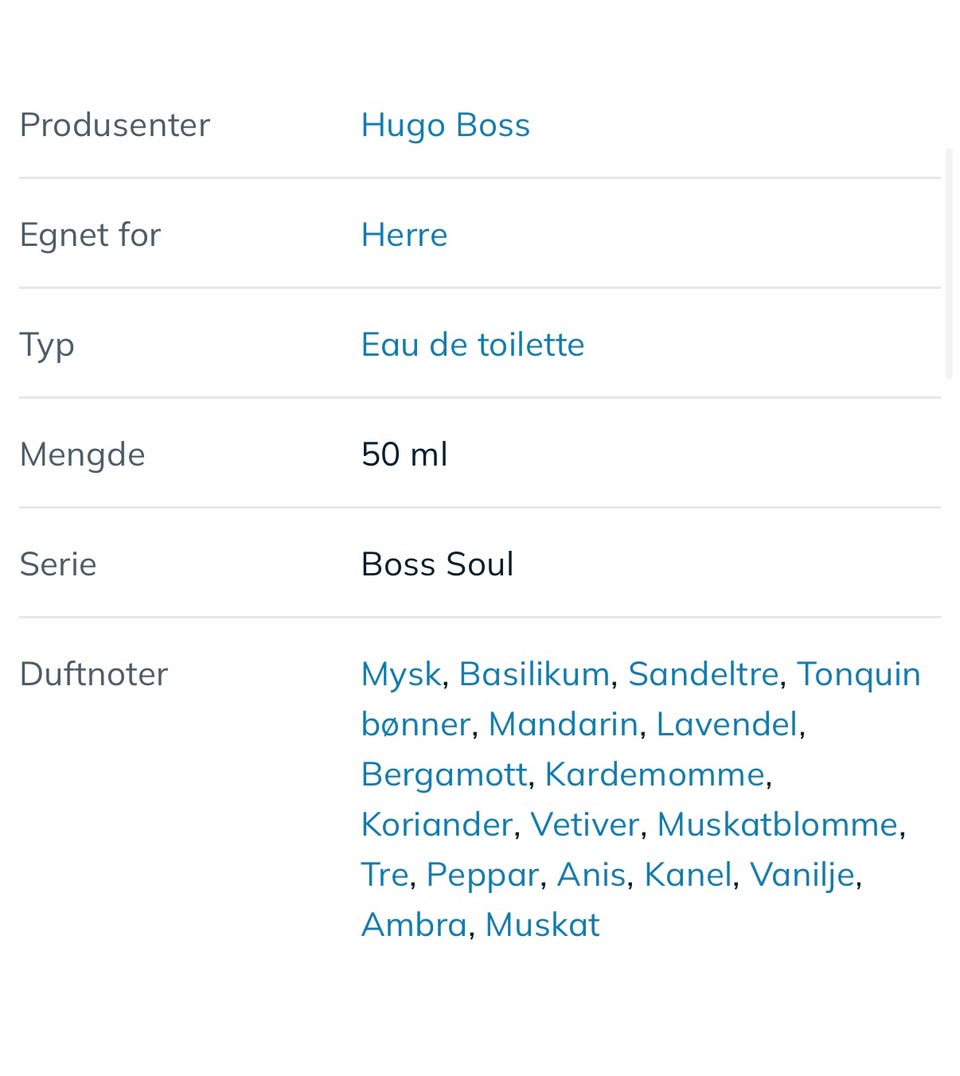Open the Vanilje scent note link

[x=802, y=875]
